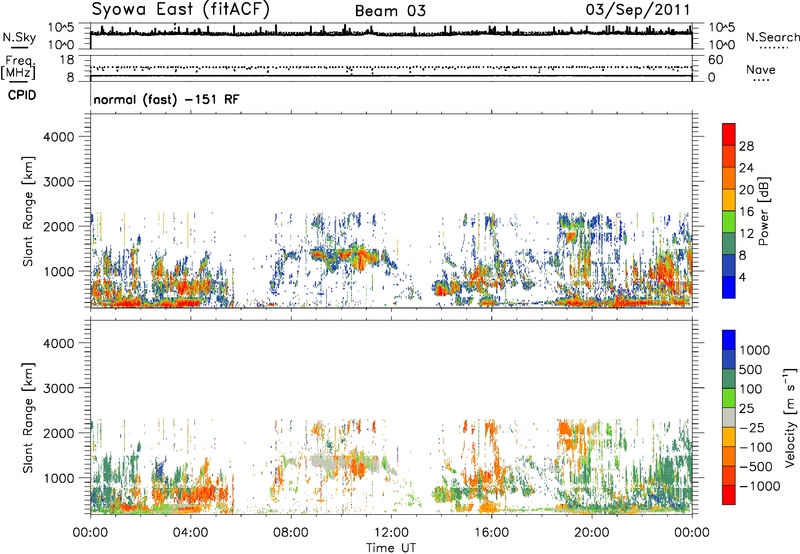This screenshot has height=554, width=800.
Task: Click the '25' Velocity colorbar value
Action: 746,408
